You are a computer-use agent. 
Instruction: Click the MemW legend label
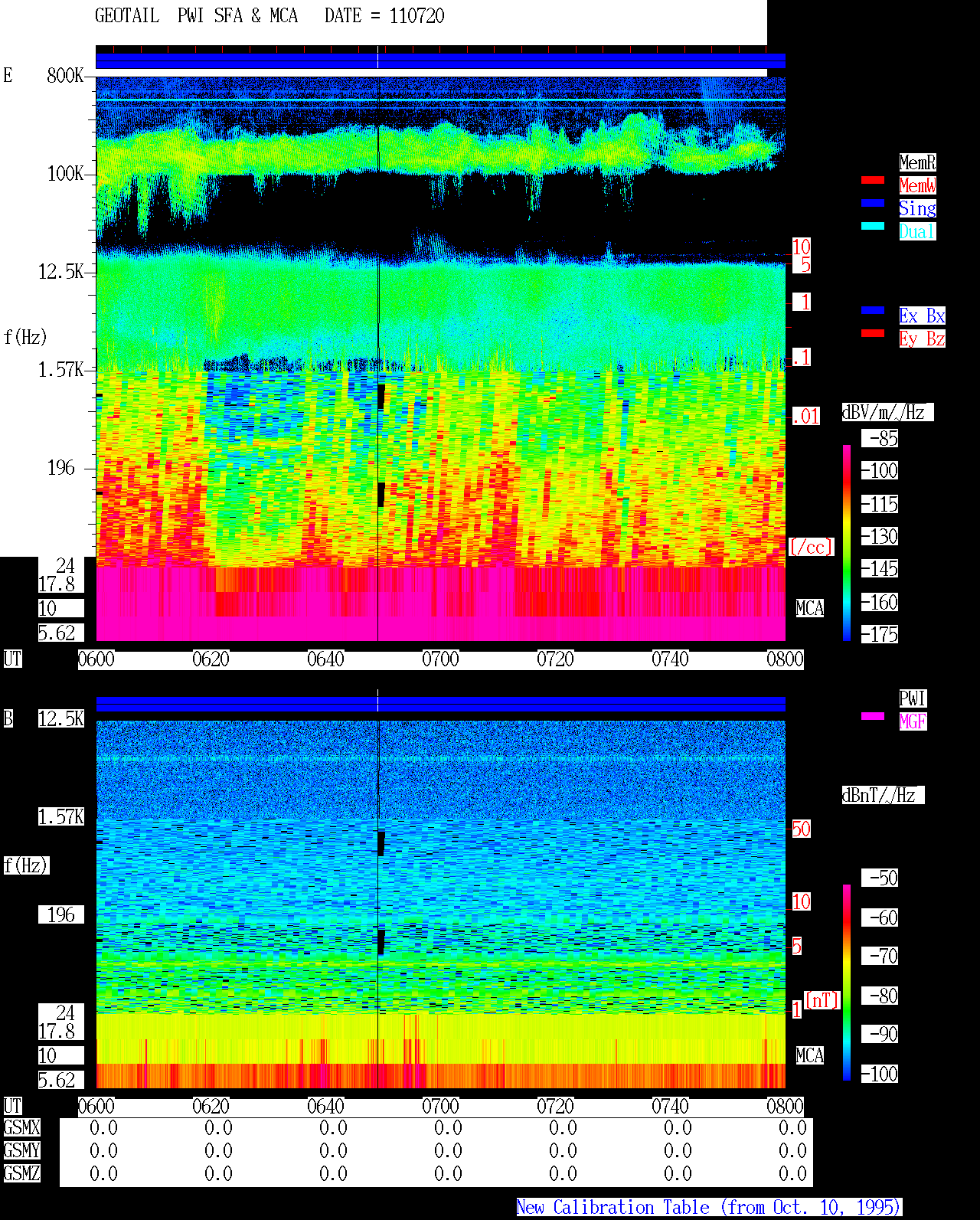[x=917, y=185]
